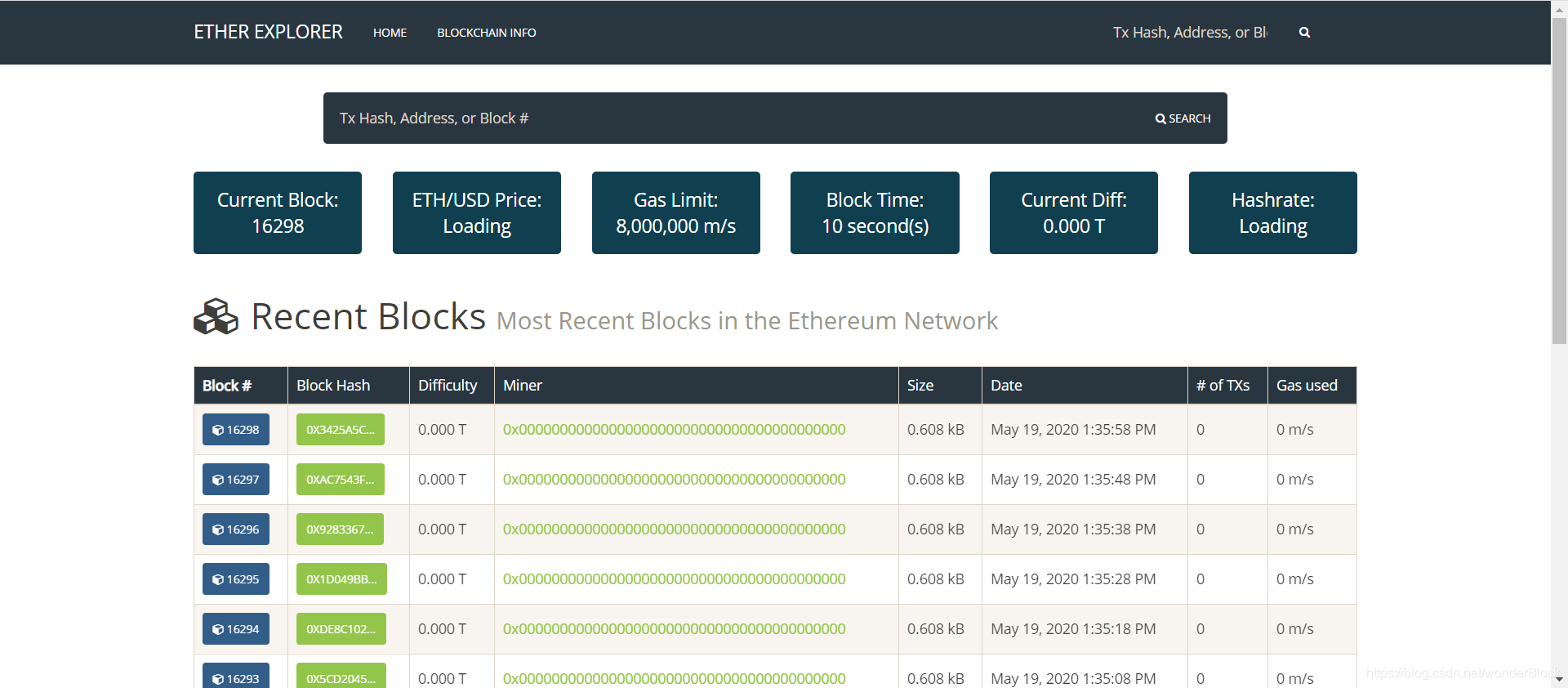The height and width of the screenshot is (688, 1568).
Task: Go to the HOME menu item
Action: tap(390, 33)
